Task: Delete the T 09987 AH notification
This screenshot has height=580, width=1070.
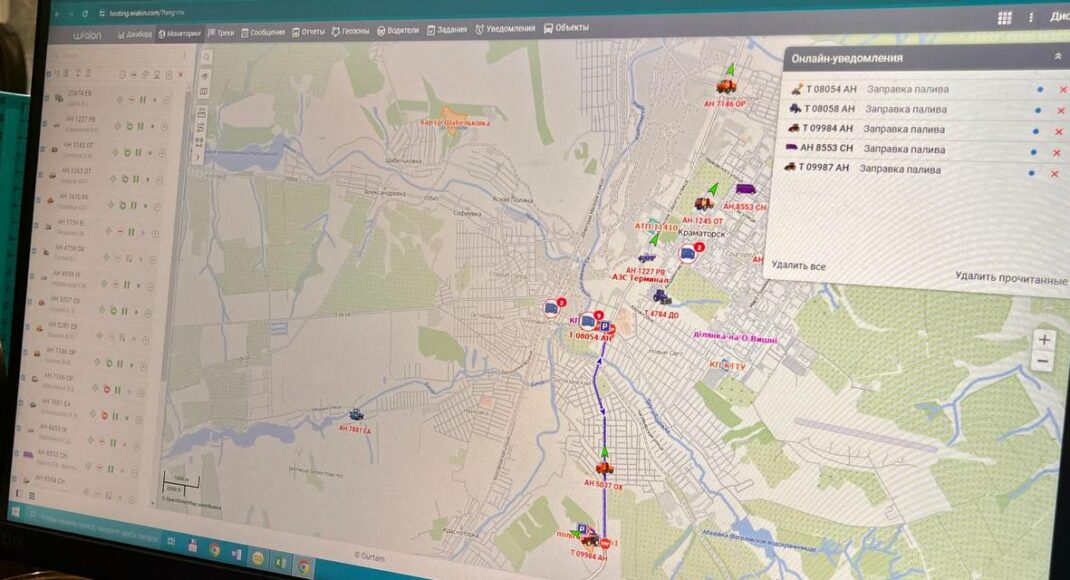Action: pyautogui.click(x=1054, y=174)
